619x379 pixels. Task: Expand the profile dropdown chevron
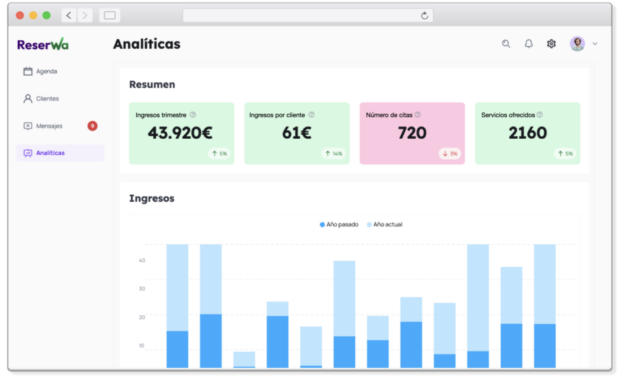coord(595,44)
